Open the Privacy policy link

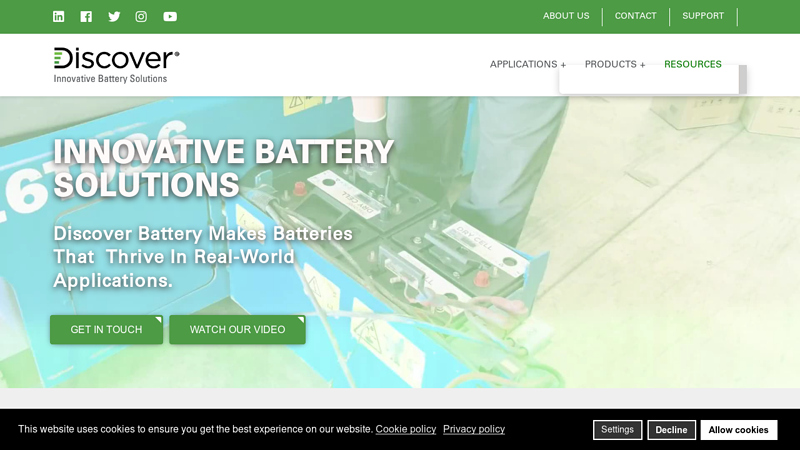(x=474, y=429)
